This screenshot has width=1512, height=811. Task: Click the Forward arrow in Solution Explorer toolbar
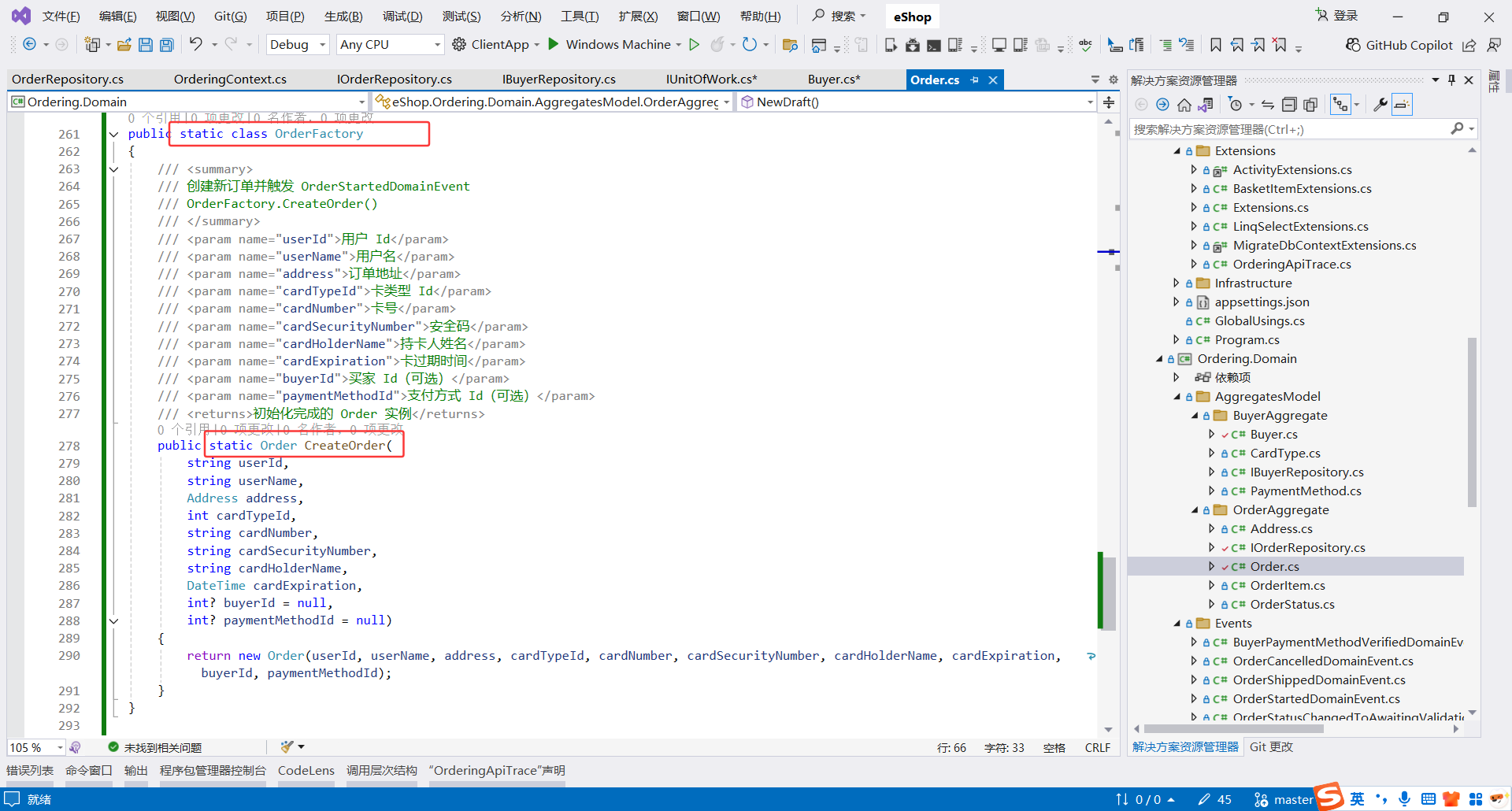1162,105
